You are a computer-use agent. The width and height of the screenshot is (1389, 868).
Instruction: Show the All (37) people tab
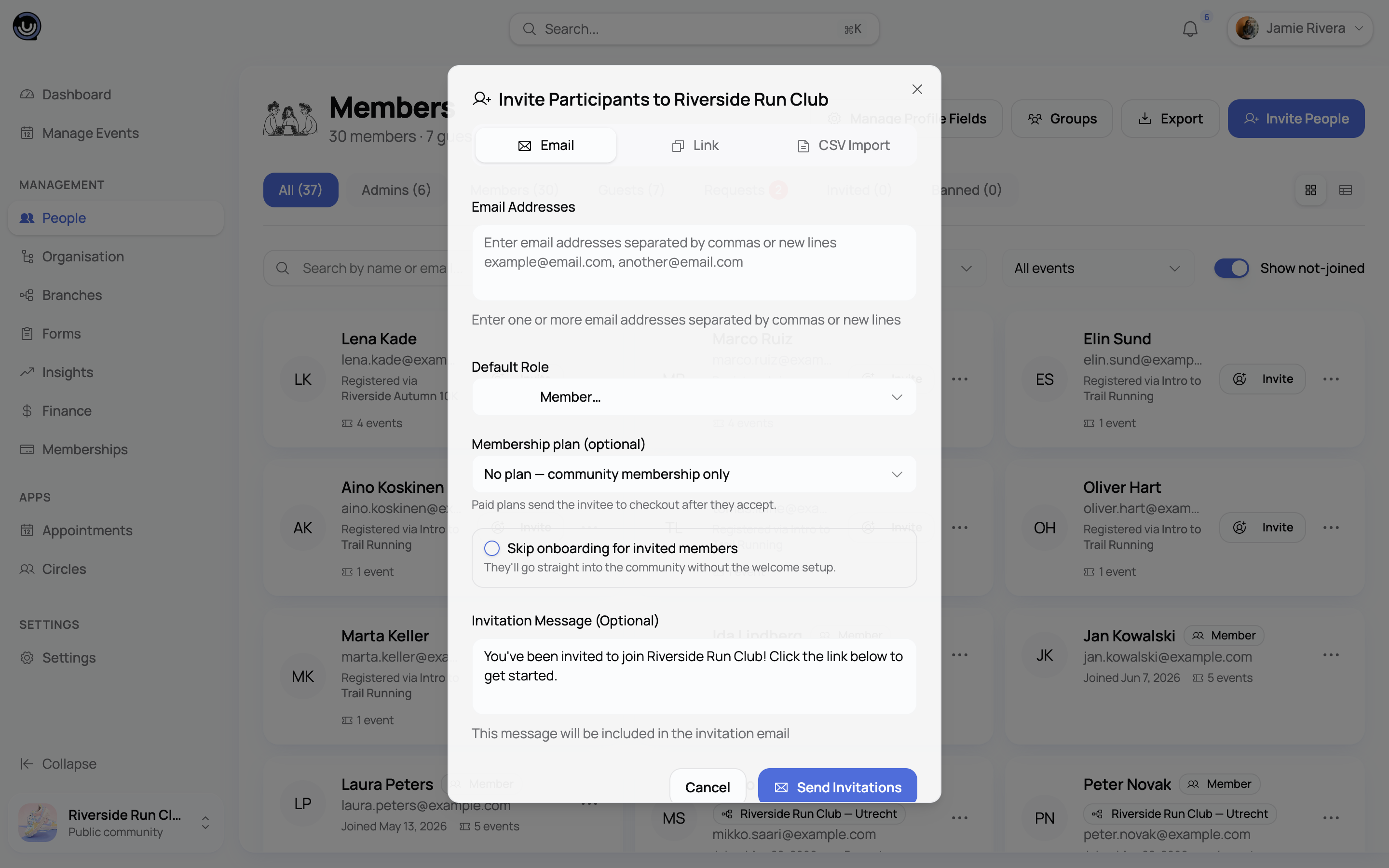pos(301,190)
